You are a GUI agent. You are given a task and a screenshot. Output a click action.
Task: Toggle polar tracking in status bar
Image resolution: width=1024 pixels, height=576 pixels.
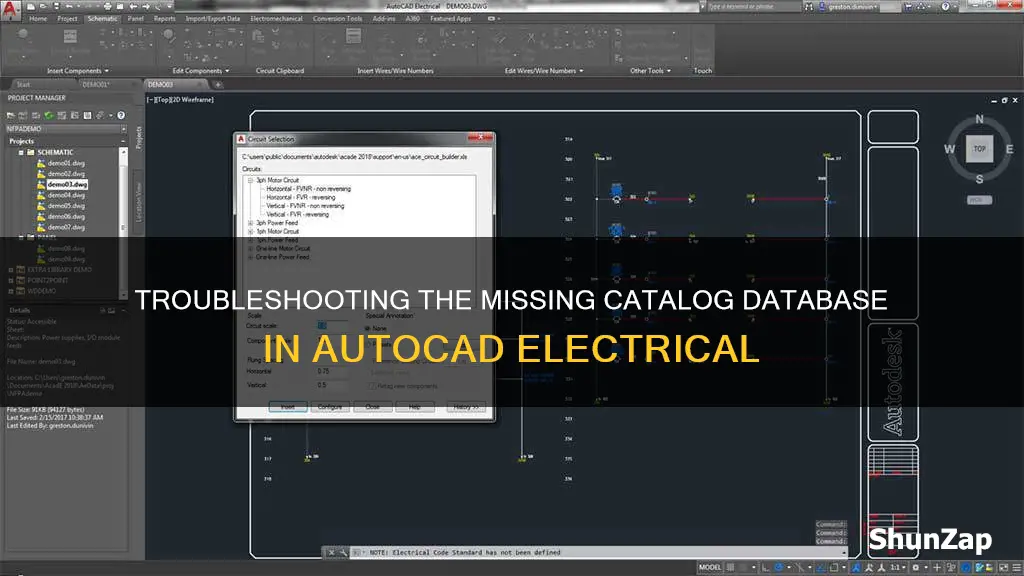click(778, 568)
